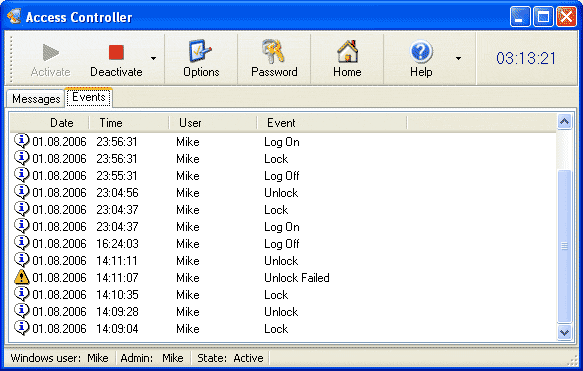Click info icon on 14:09:28 Unlock row
Viewport: 583px width, 371px height.
(22, 311)
